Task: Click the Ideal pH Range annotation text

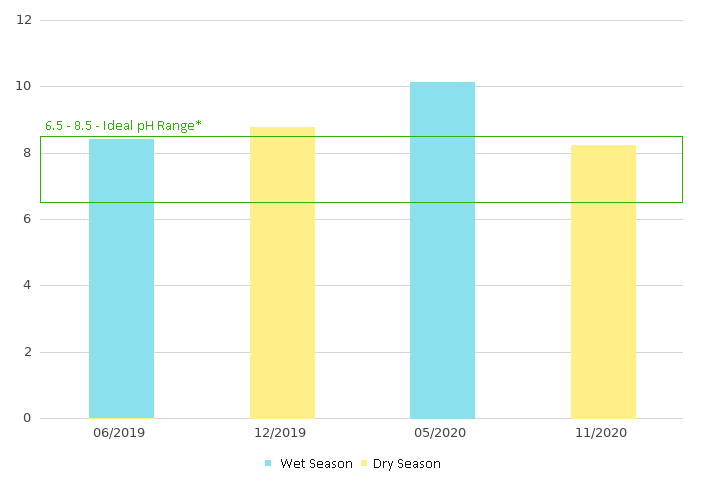Action: coord(123,126)
